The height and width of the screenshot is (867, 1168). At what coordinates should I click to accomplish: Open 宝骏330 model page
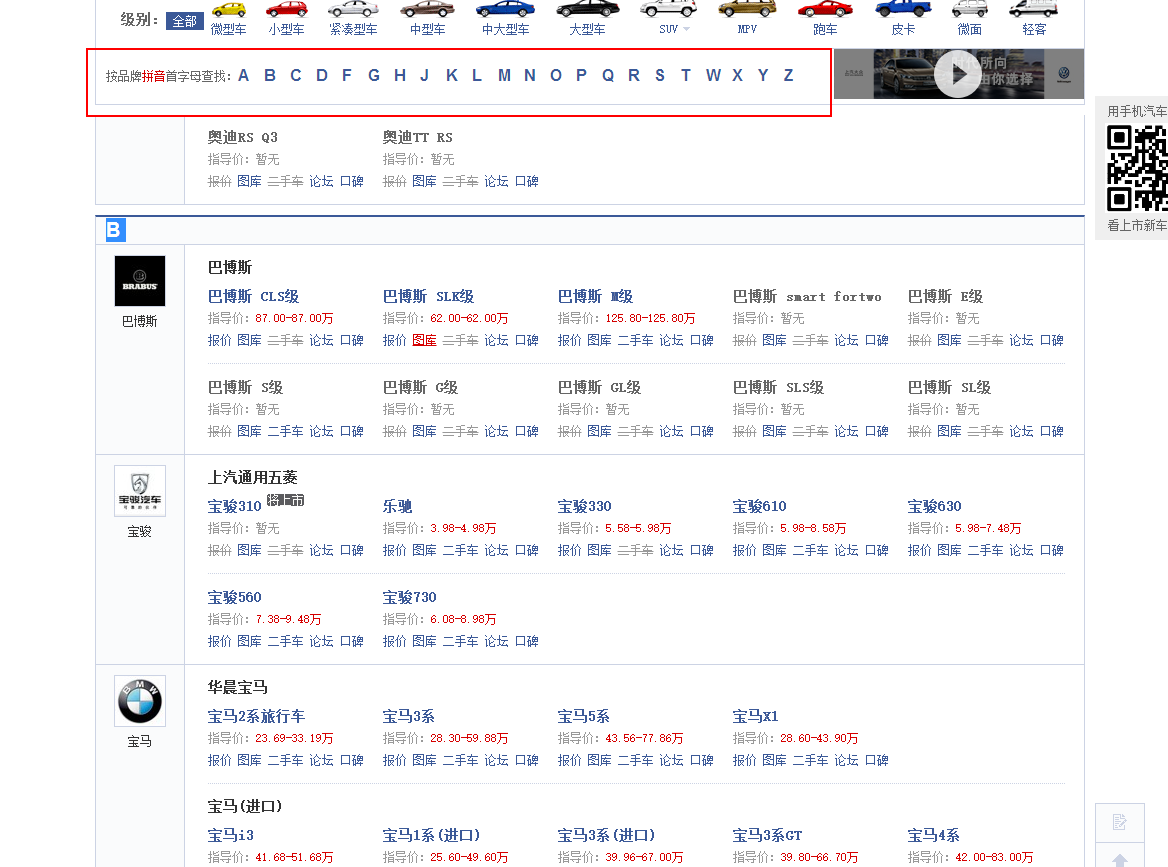(x=585, y=506)
